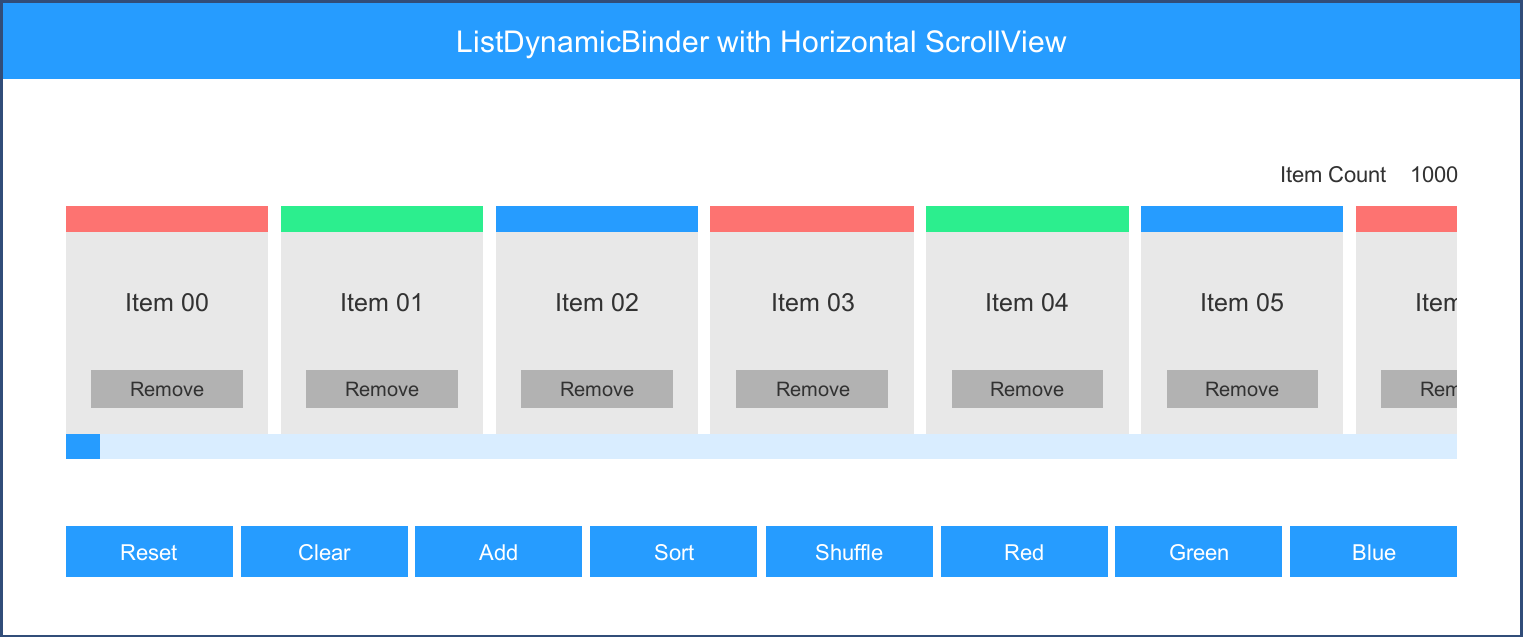Shuffle the list items
The width and height of the screenshot is (1523, 637).
pos(848,552)
